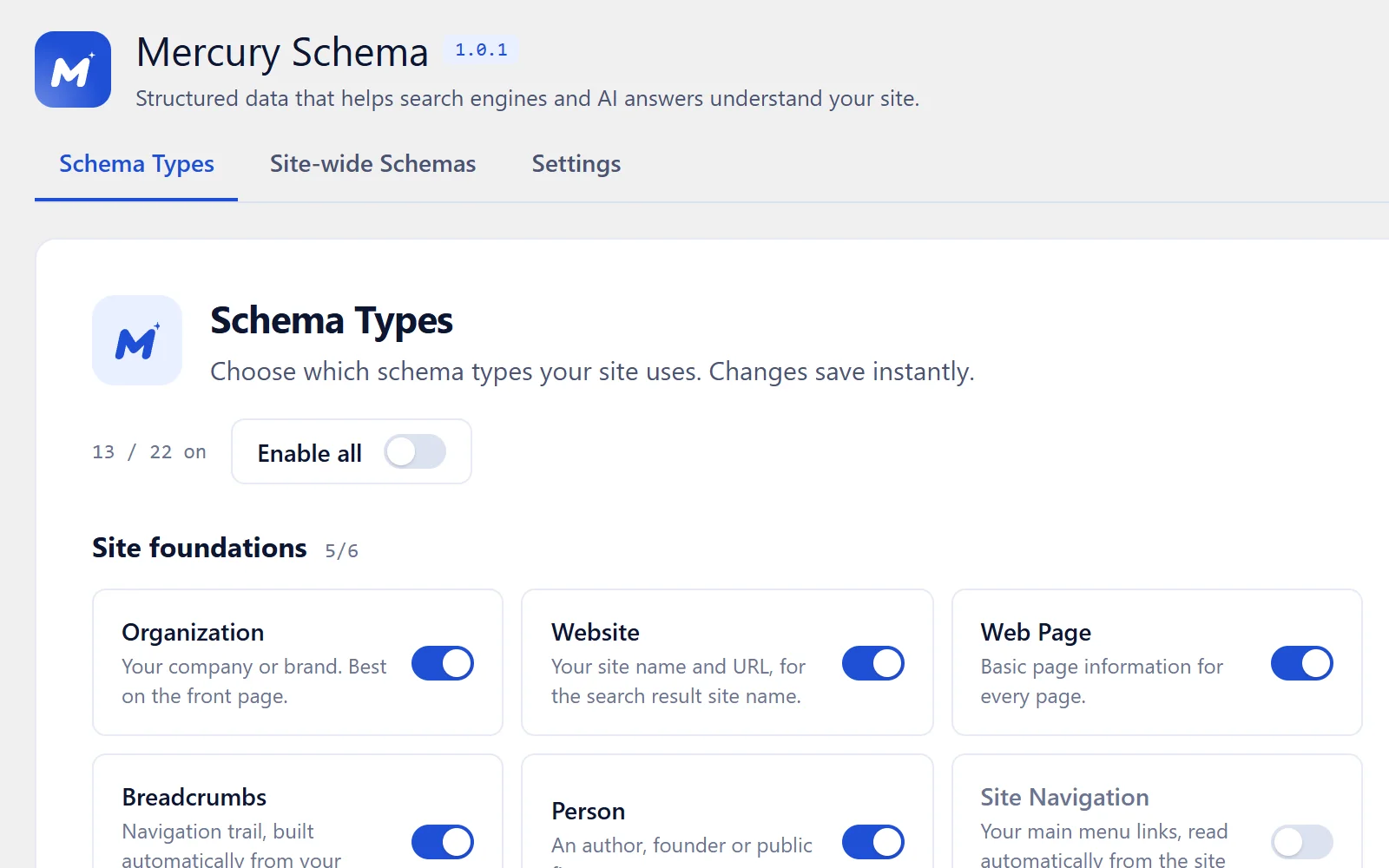
Task: Open the Settings tab
Action: [x=576, y=164]
